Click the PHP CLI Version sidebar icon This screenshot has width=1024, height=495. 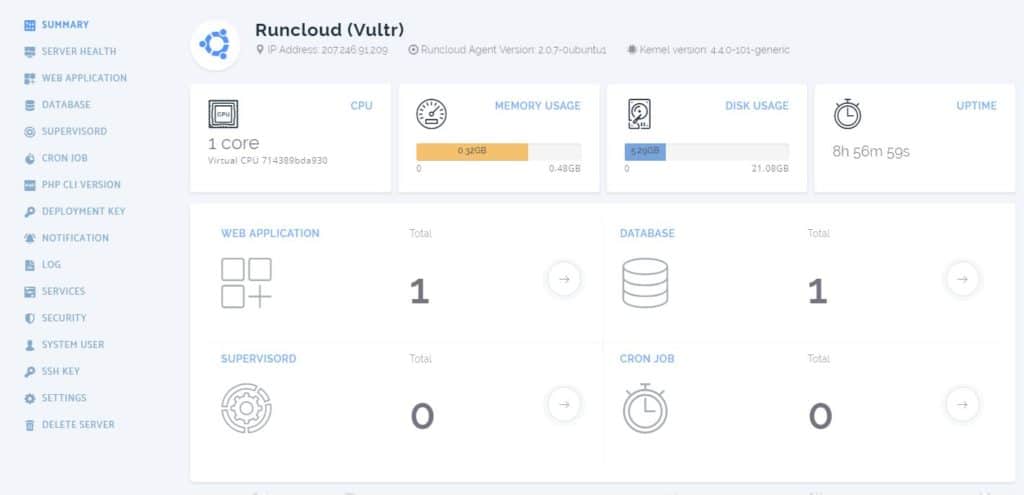tap(29, 185)
